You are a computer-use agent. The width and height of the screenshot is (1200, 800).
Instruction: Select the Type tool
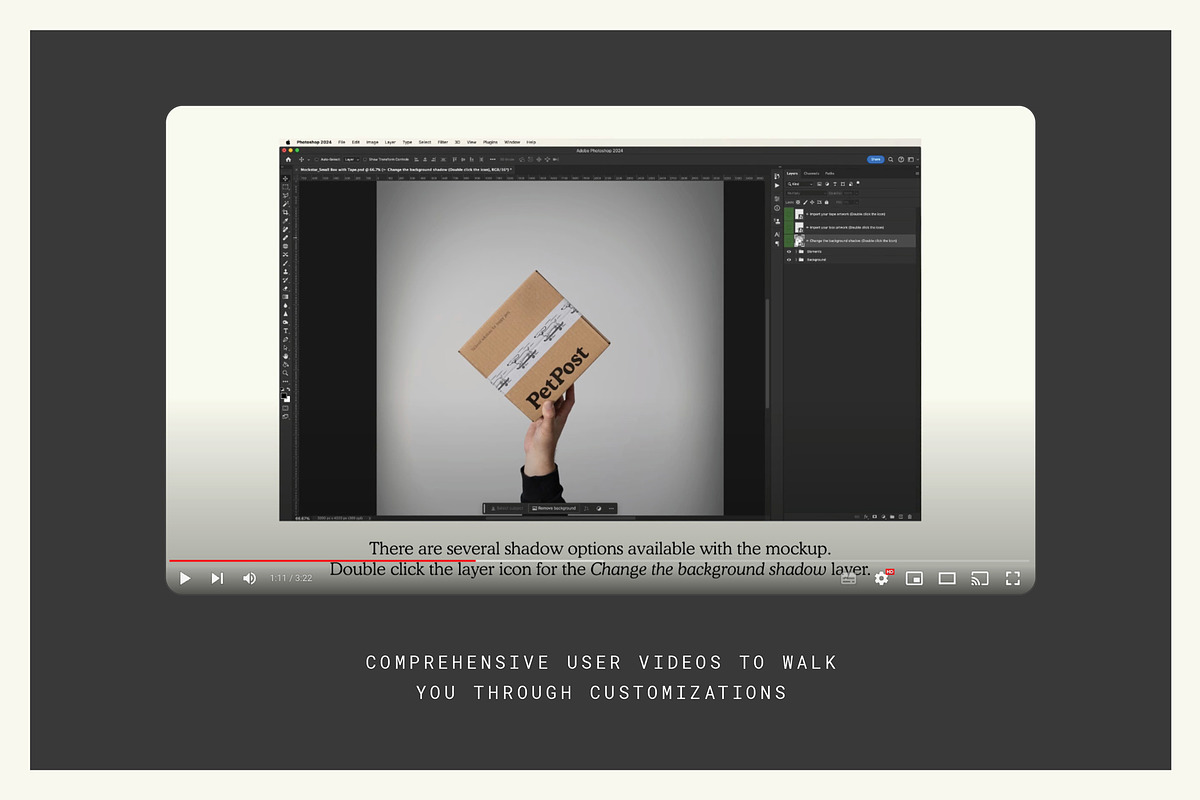click(x=285, y=331)
